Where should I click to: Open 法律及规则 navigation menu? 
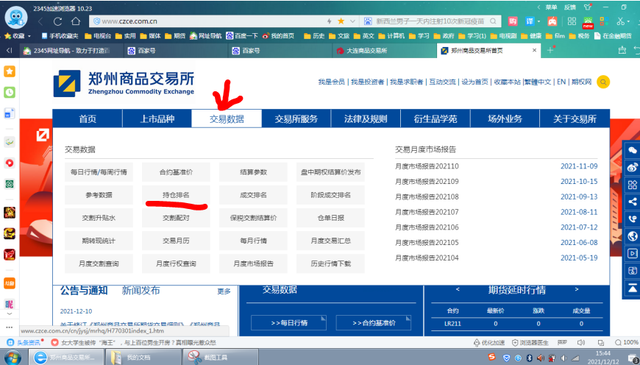click(x=366, y=119)
